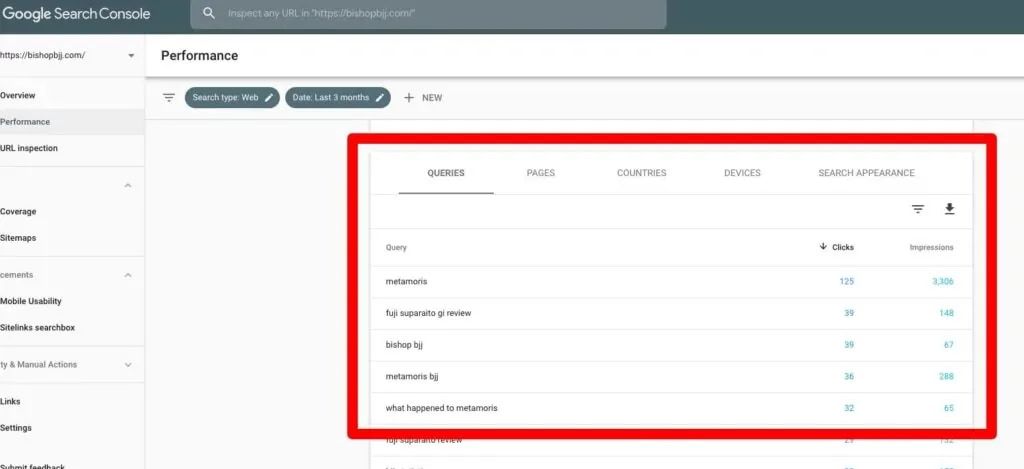Open the Coverage report
This screenshot has height=469, width=1024.
(18, 212)
